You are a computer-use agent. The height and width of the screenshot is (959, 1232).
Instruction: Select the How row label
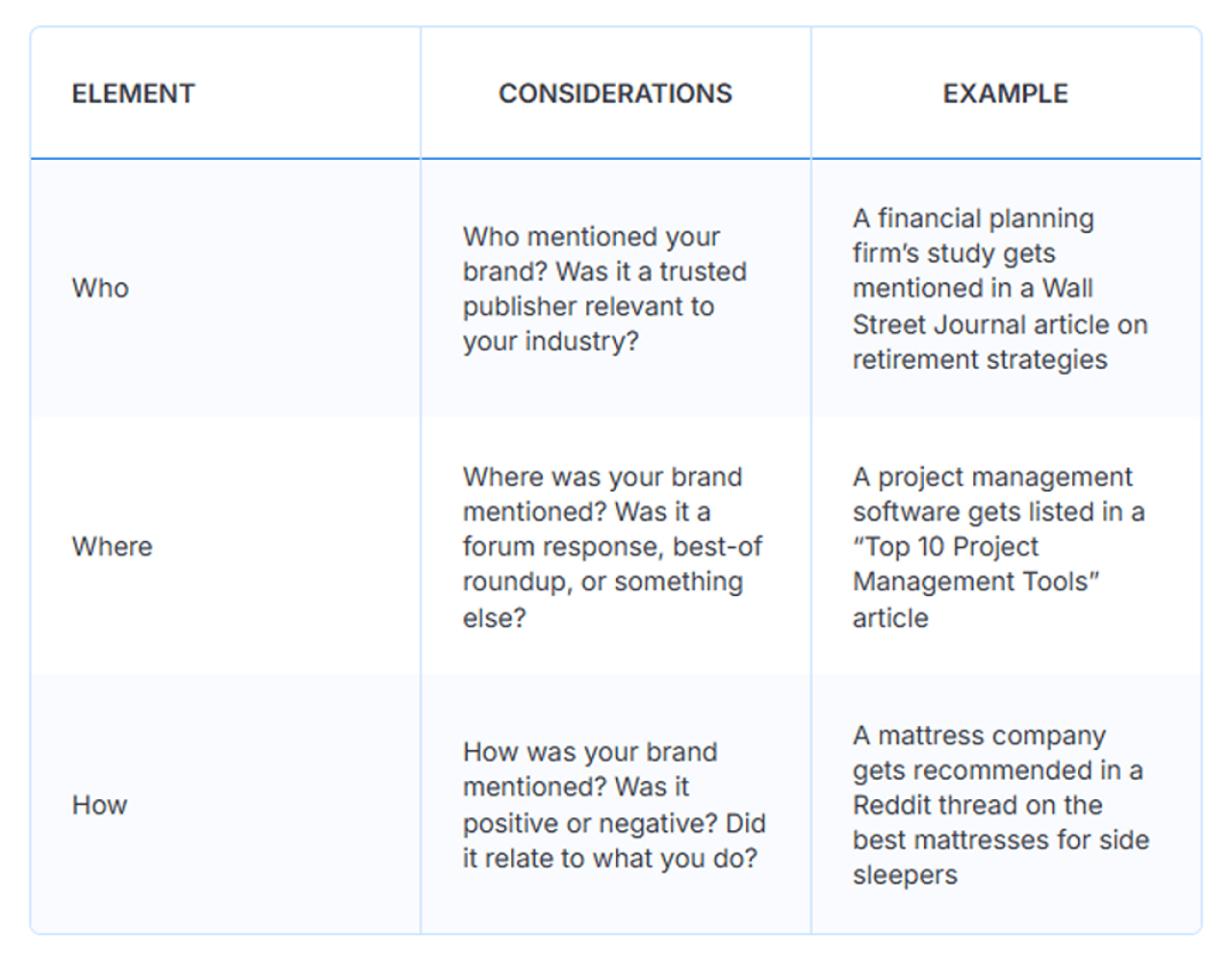coord(98,805)
